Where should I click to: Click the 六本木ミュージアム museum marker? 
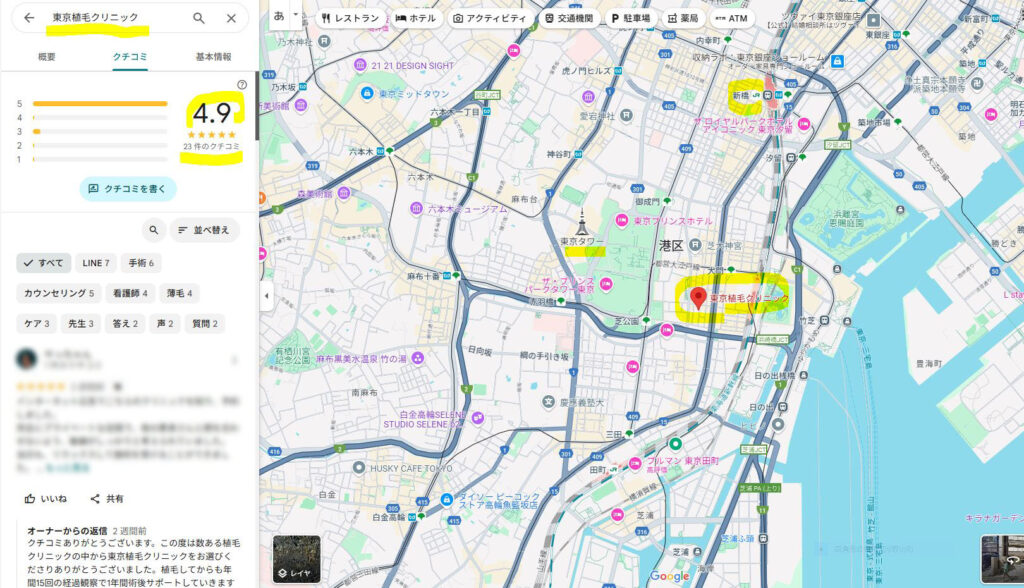point(417,209)
